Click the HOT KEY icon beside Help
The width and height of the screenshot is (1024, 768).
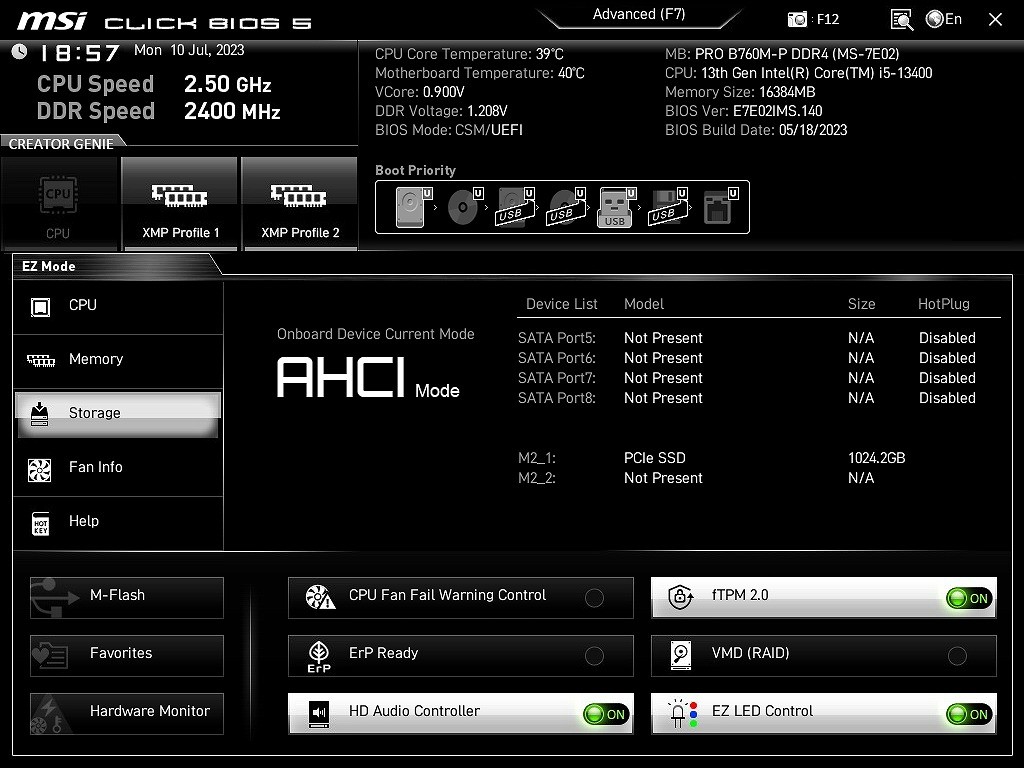[x=40, y=523]
